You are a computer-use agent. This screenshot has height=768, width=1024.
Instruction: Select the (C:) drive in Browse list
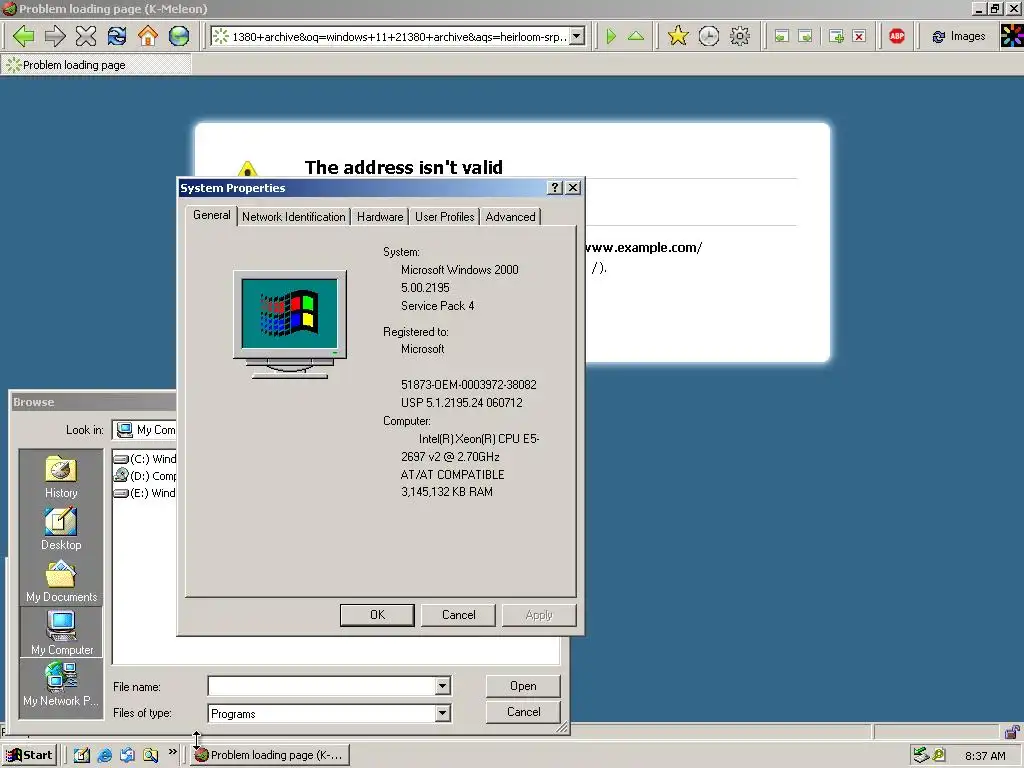click(145, 458)
